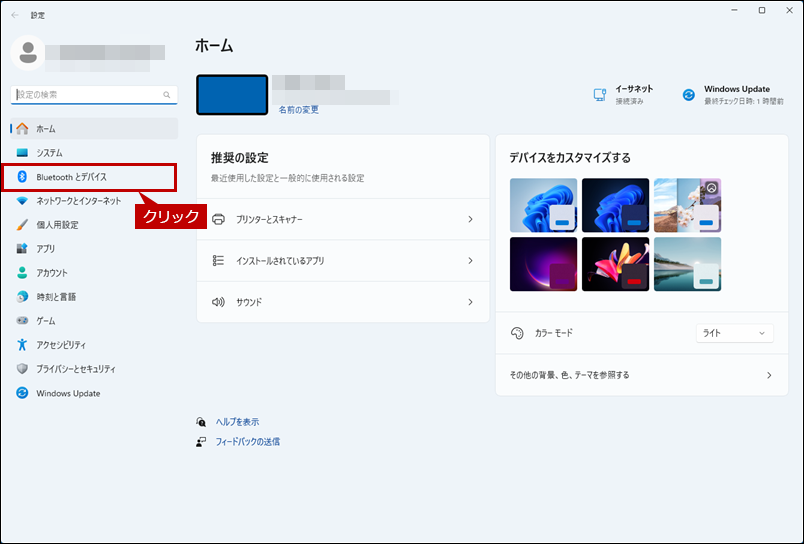Click the 名前の変更 link
Viewport: 804px width, 544px height.
coord(299,110)
